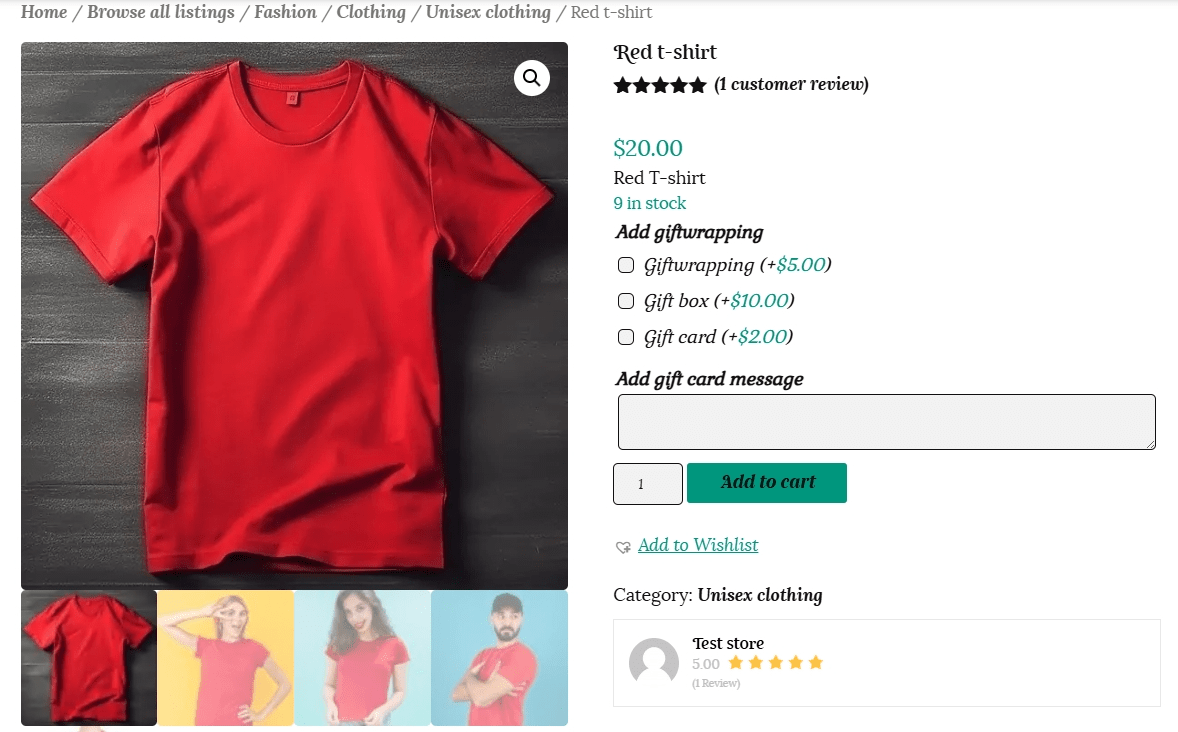Click the gift card message text box
Image resolution: width=1178 pixels, height=732 pixels.
(886, 421)
